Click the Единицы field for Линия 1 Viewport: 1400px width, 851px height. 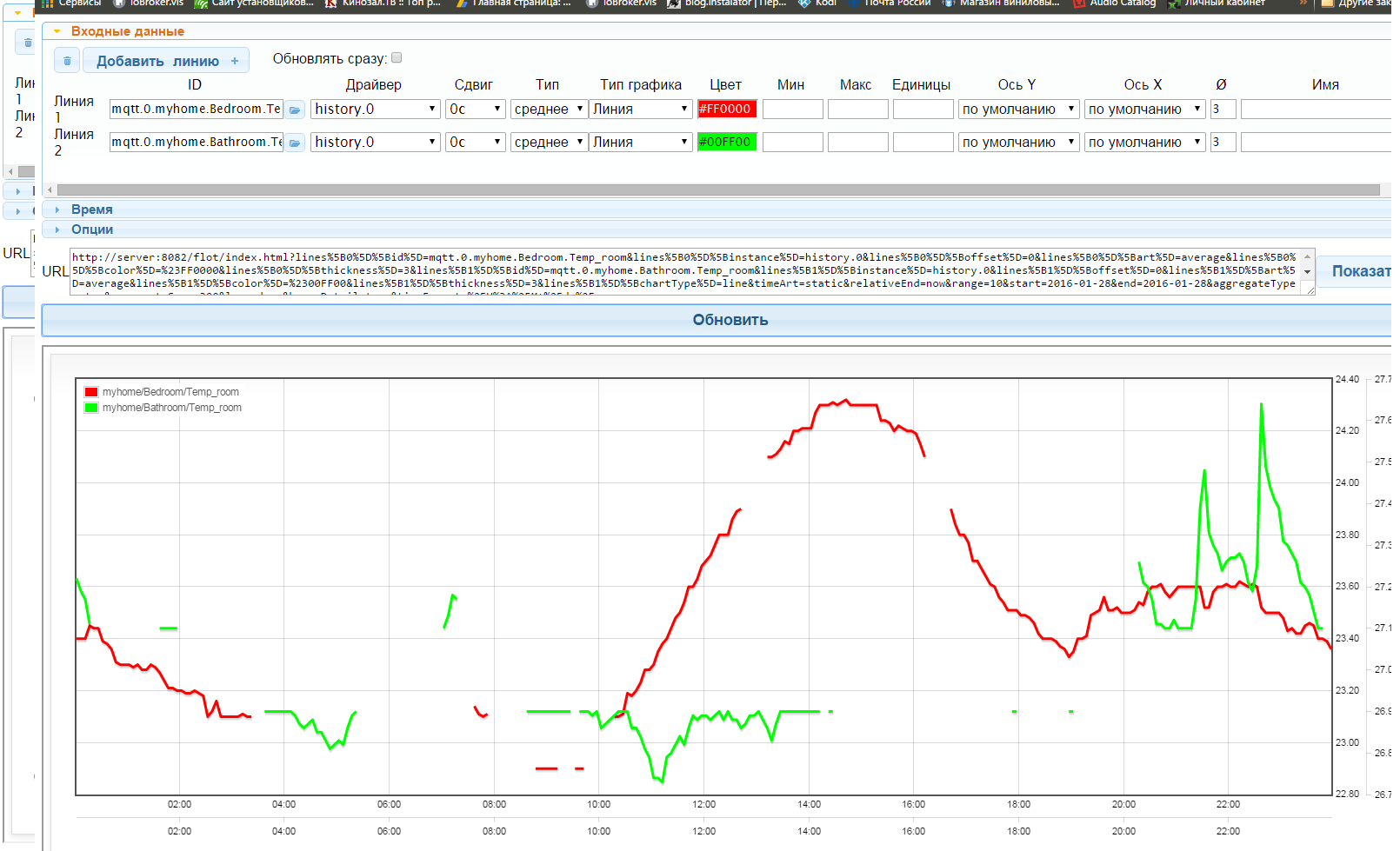point(923,110)
